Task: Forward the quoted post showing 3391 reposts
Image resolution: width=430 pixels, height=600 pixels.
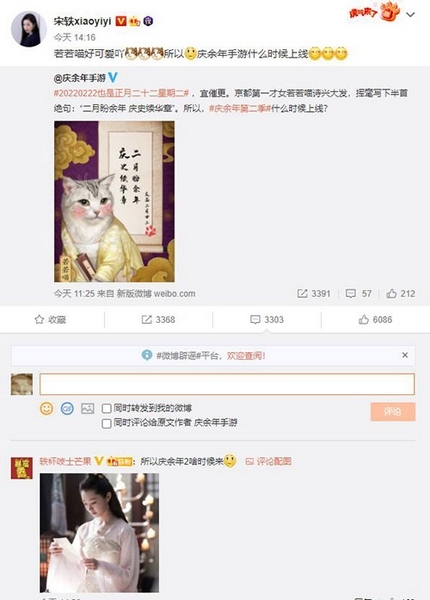Action: 314,293
